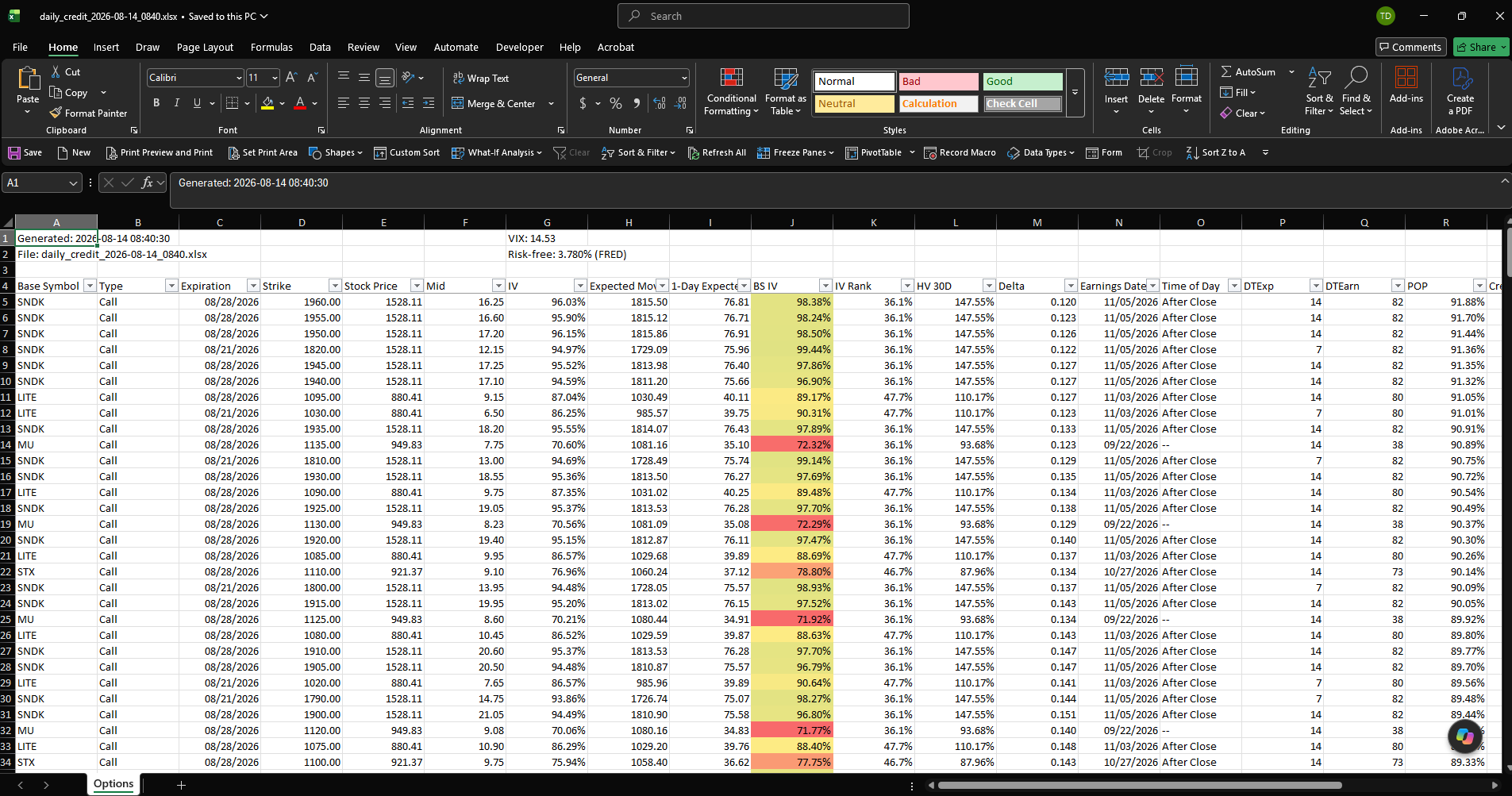Click the Borders icon
1512x796 pixels.
click(x=232, y=103)
